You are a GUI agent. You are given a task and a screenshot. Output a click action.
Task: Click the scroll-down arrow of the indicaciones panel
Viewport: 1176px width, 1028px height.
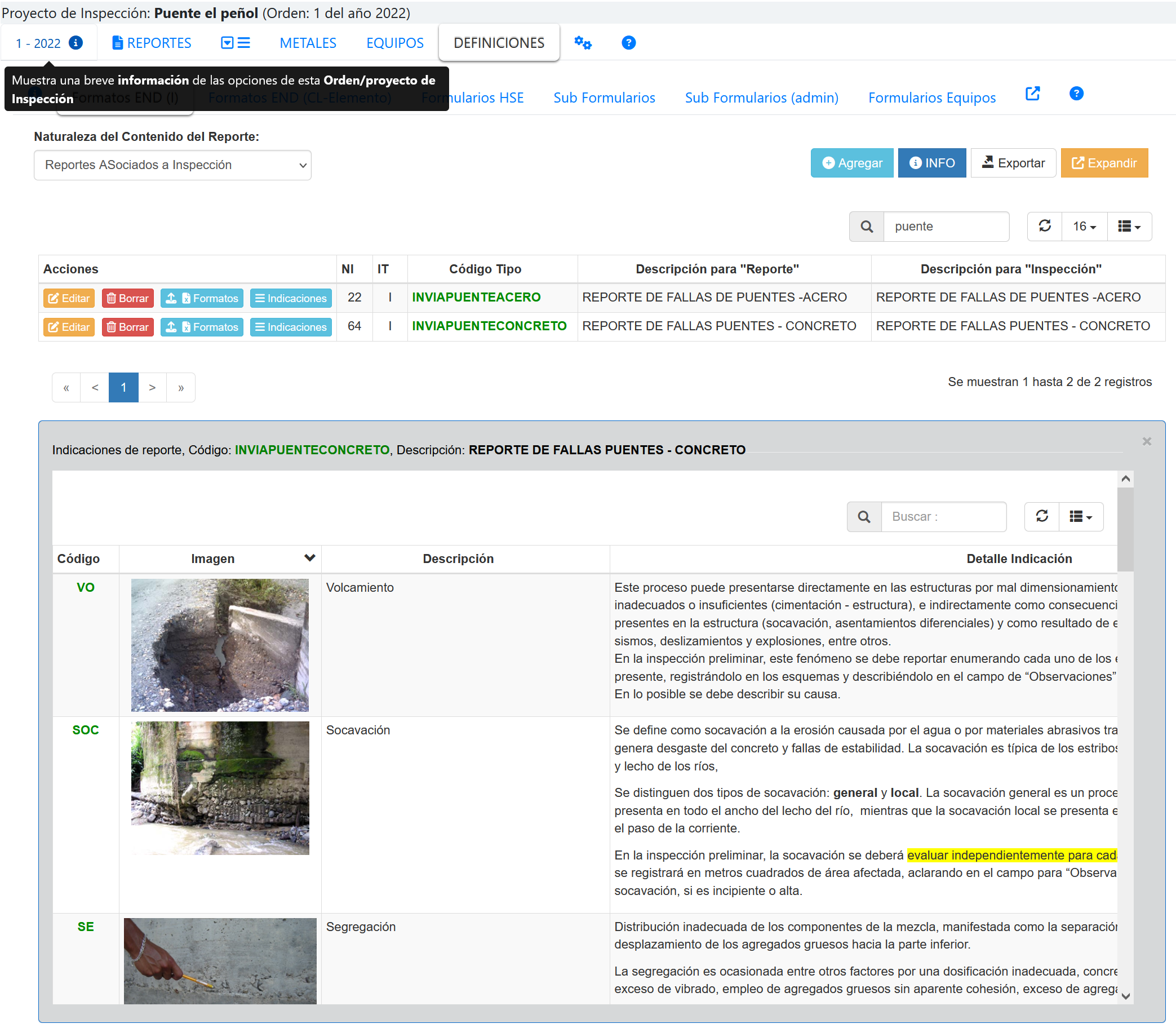1125,996
